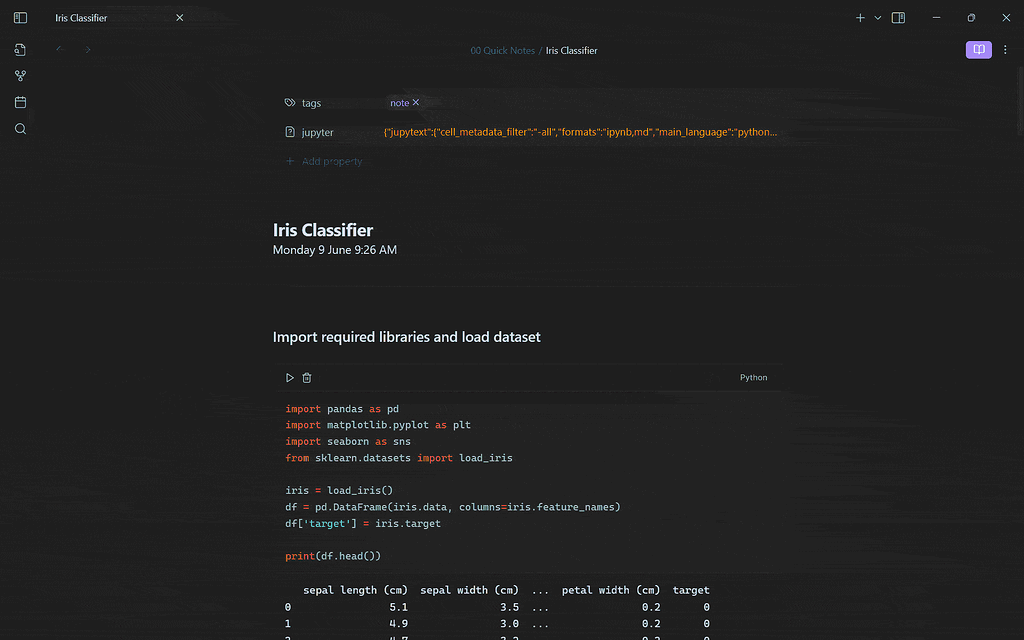Image resolution: width=1024 pixels, height=640 pixels.
Task: Open the more options menu
Action: pyautogui.click(x=1005, y=49)
